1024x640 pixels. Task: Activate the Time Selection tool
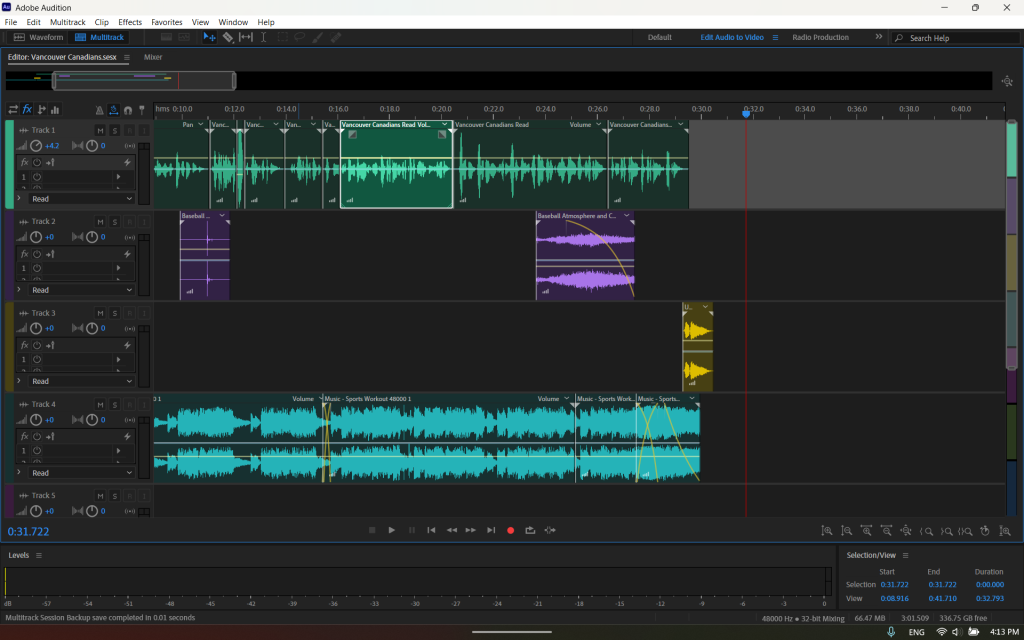(x=264, y=37)
